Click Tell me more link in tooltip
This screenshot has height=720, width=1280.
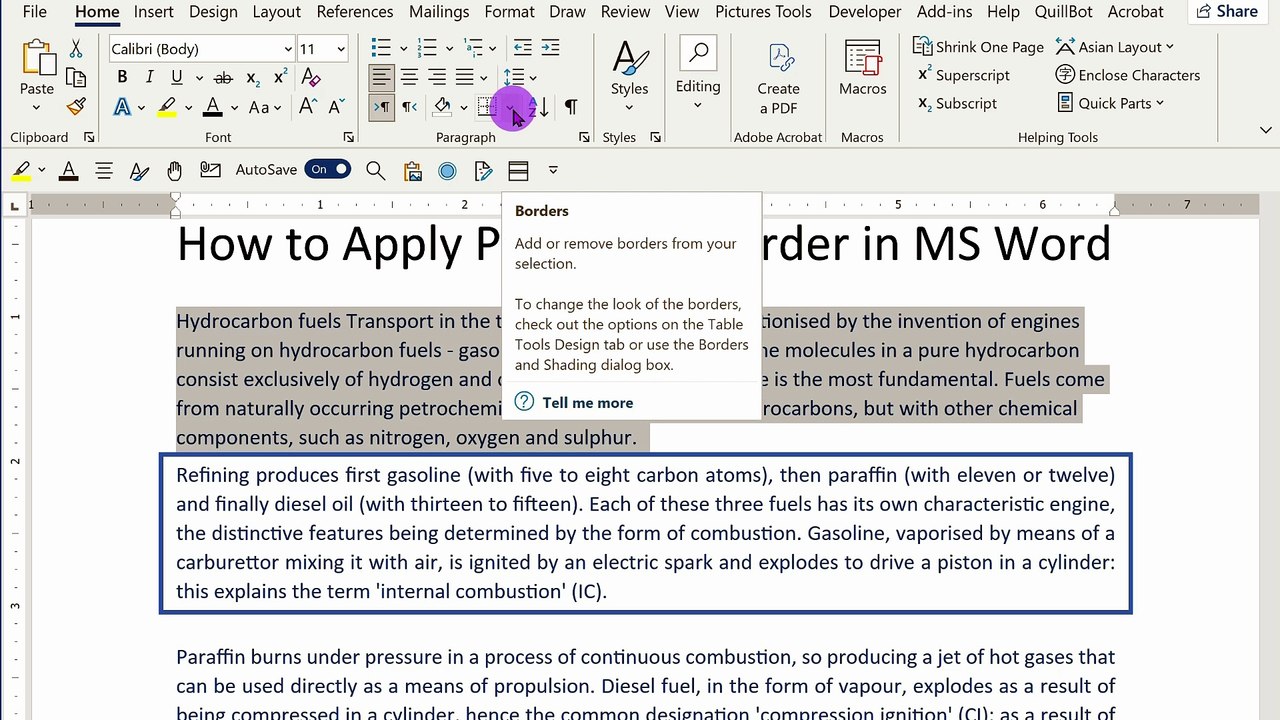pos(587,403)
